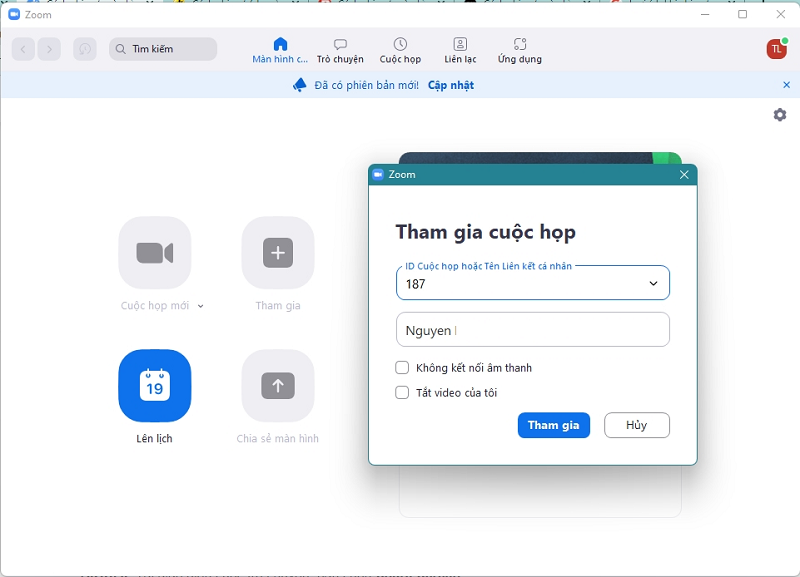Switch to the Trò chuyện tab
The height and width of the screenshot is (577, 800).
point(340,50)
